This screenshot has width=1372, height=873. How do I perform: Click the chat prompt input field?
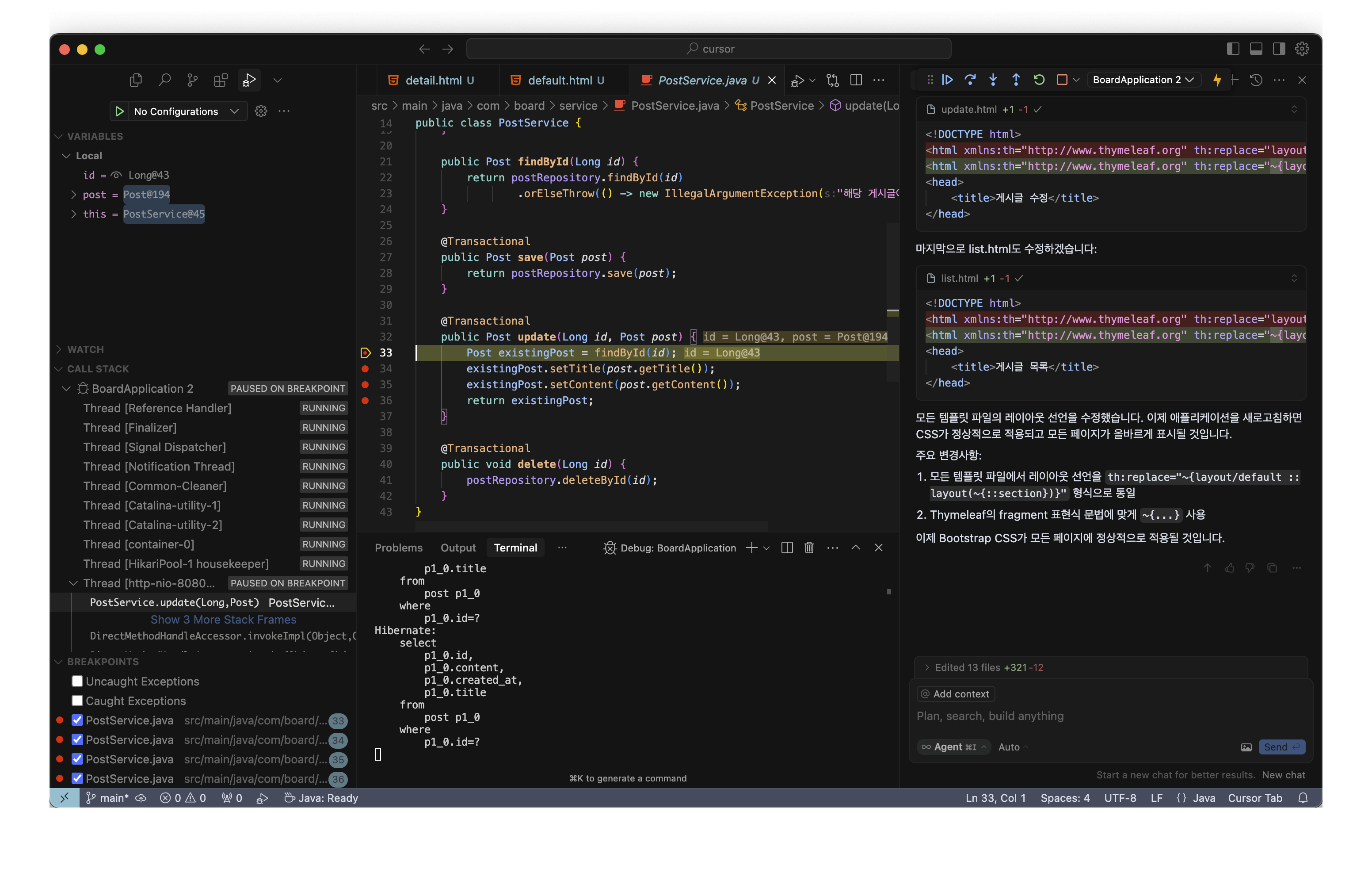click(x=1082, y=716)
